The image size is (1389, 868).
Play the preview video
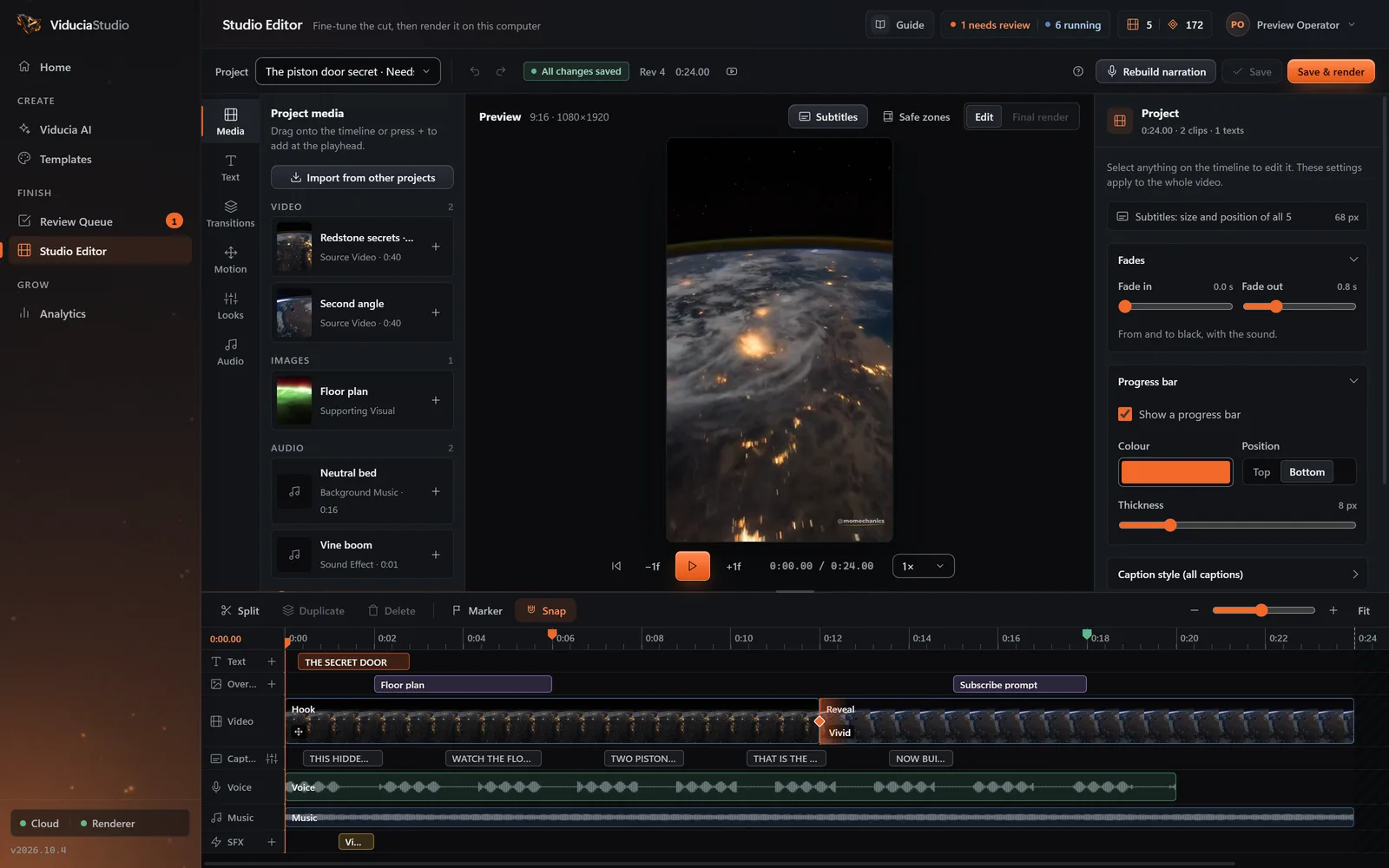693,566
